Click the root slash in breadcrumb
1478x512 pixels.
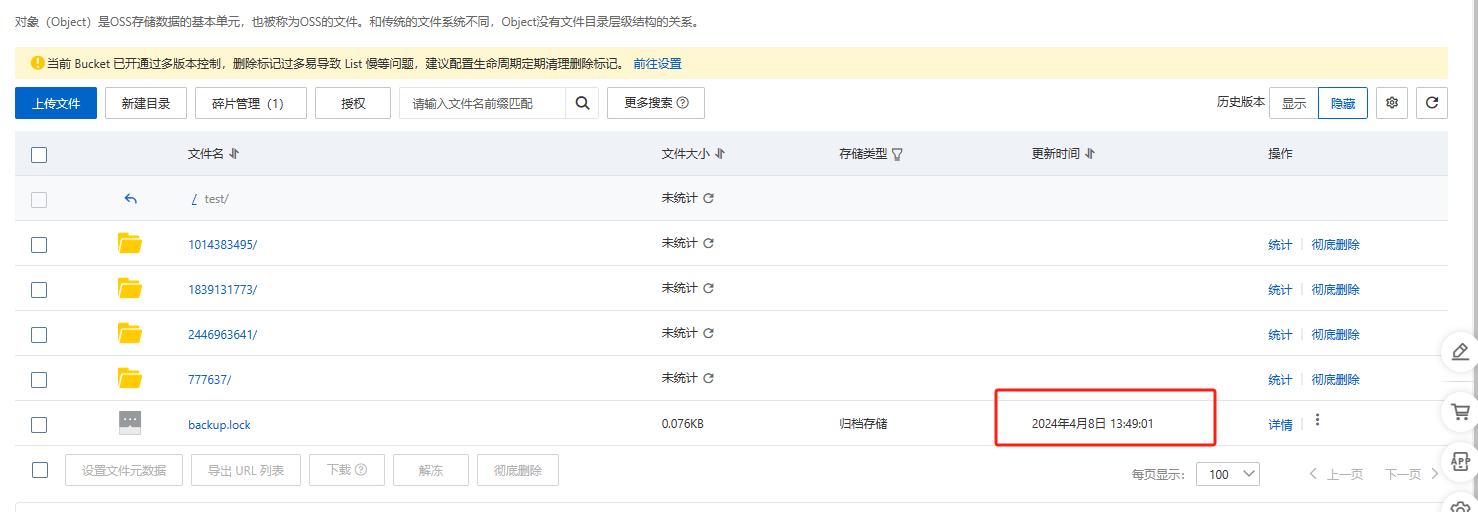(193, 198)
